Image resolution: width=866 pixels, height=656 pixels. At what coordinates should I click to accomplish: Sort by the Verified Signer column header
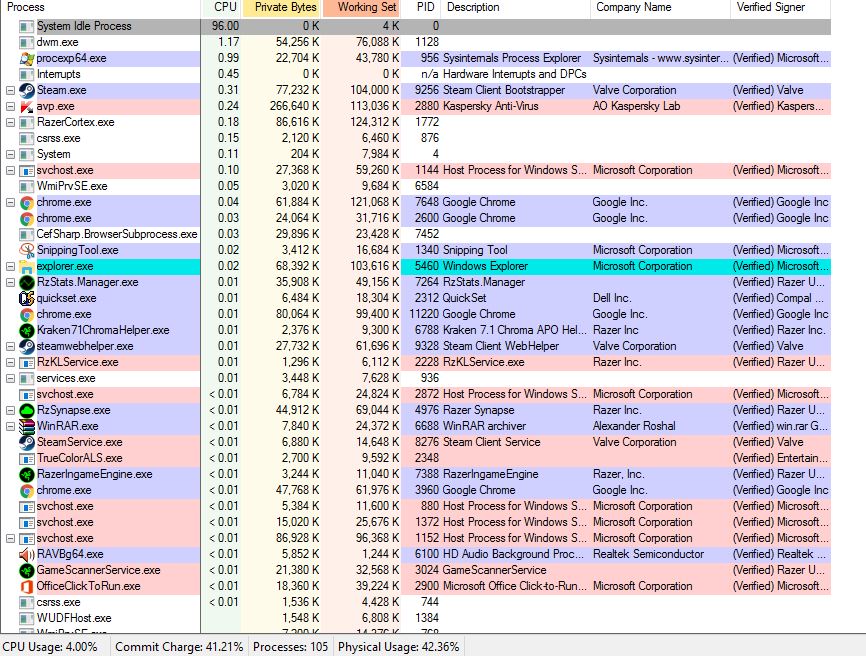781,8
